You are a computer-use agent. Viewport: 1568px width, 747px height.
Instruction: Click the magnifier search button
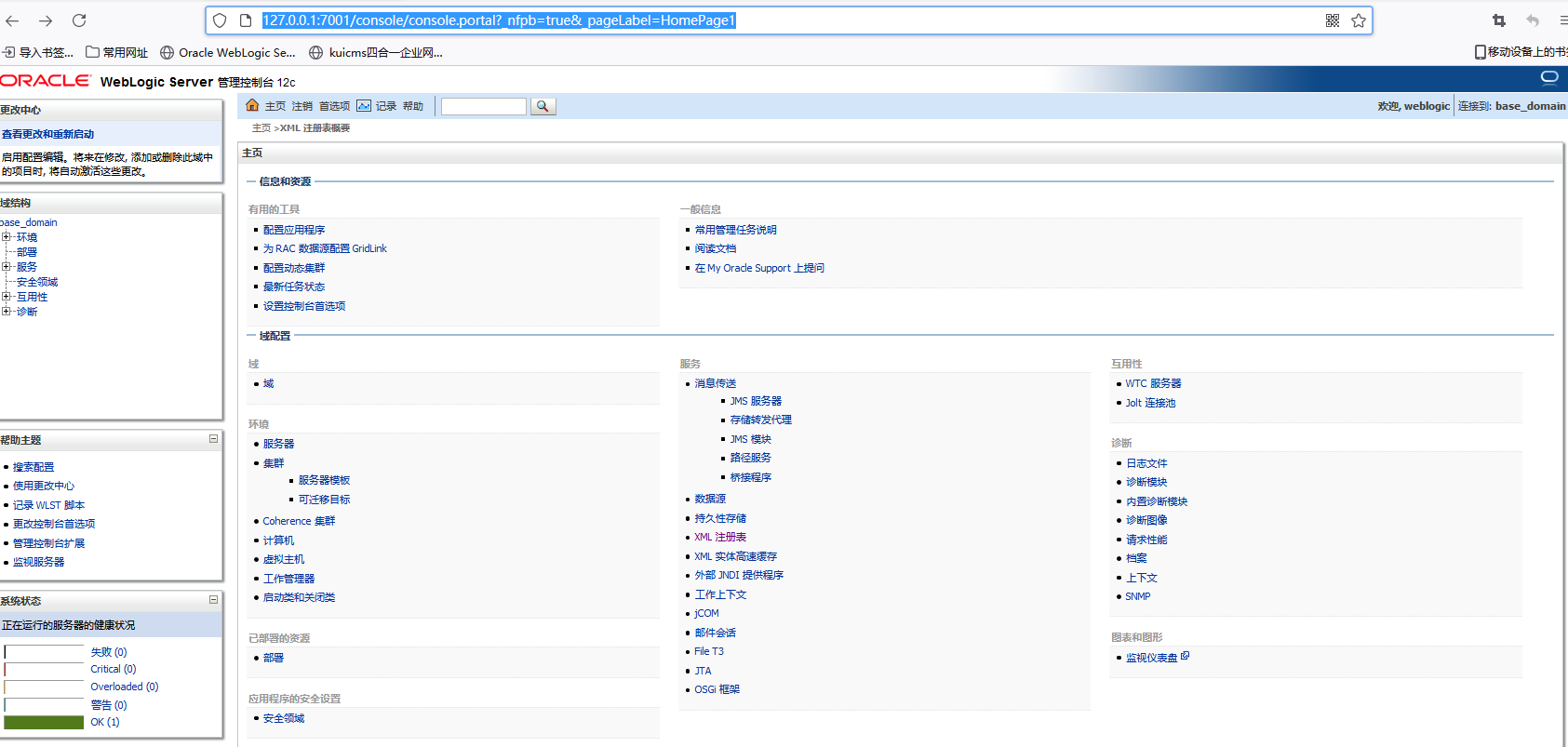[543, 106]
